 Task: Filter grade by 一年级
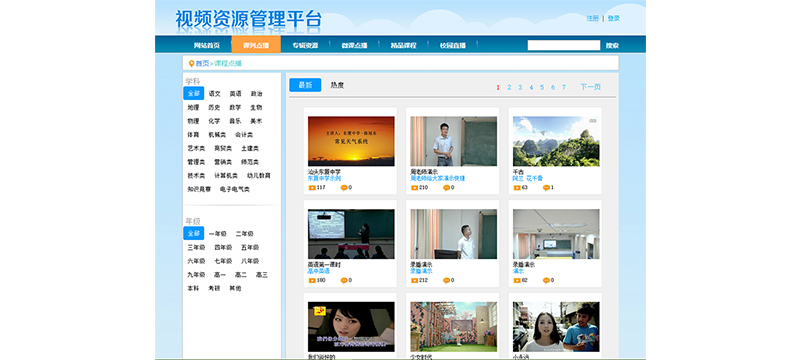(218, 234)
